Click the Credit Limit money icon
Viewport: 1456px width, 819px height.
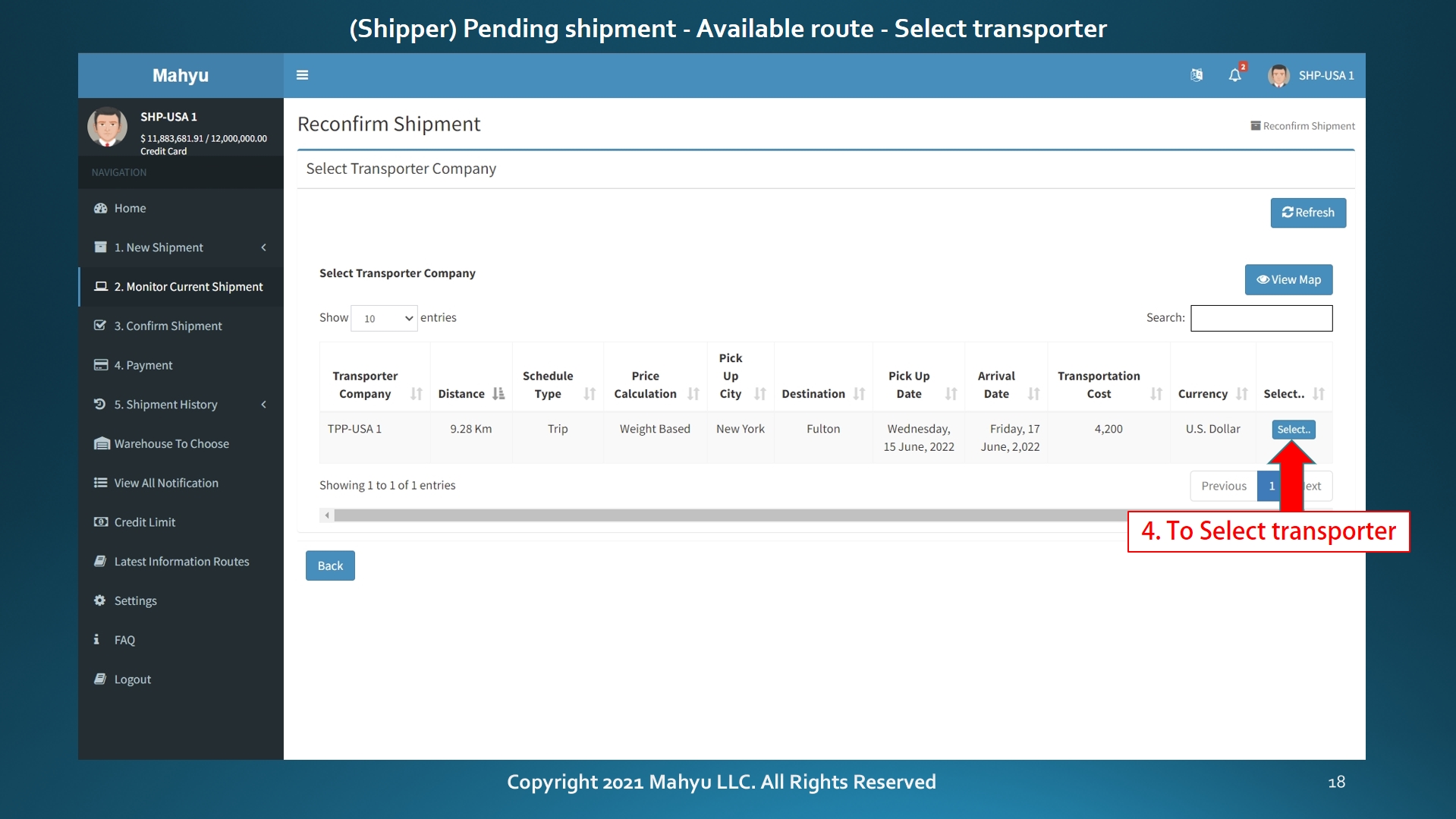(100, 522)
